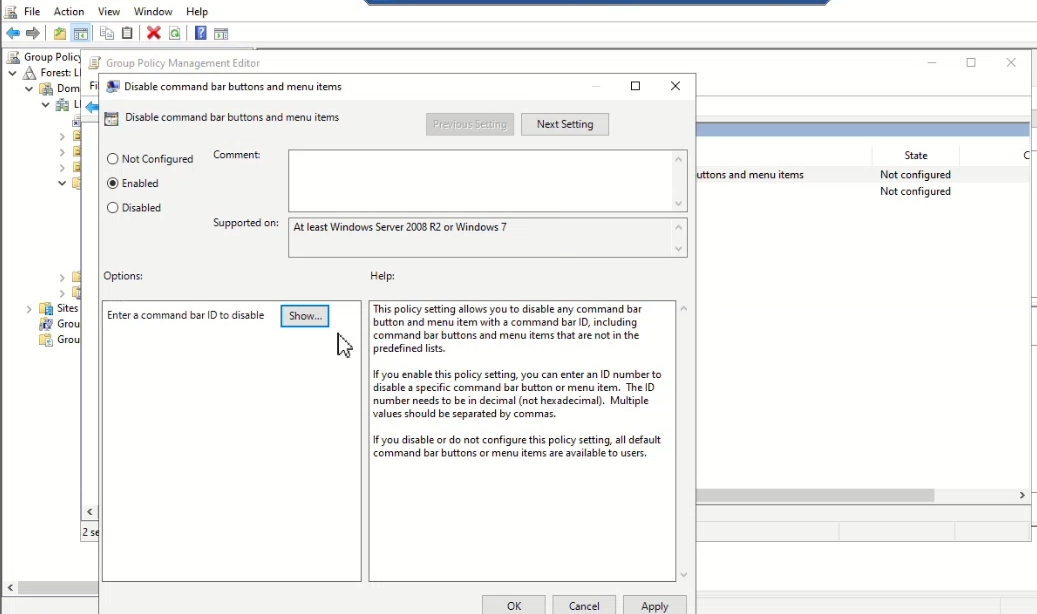Open the Action menu
Image resolution: width=1037 pixels, height=614 pixels.
[x=68, y=11]
